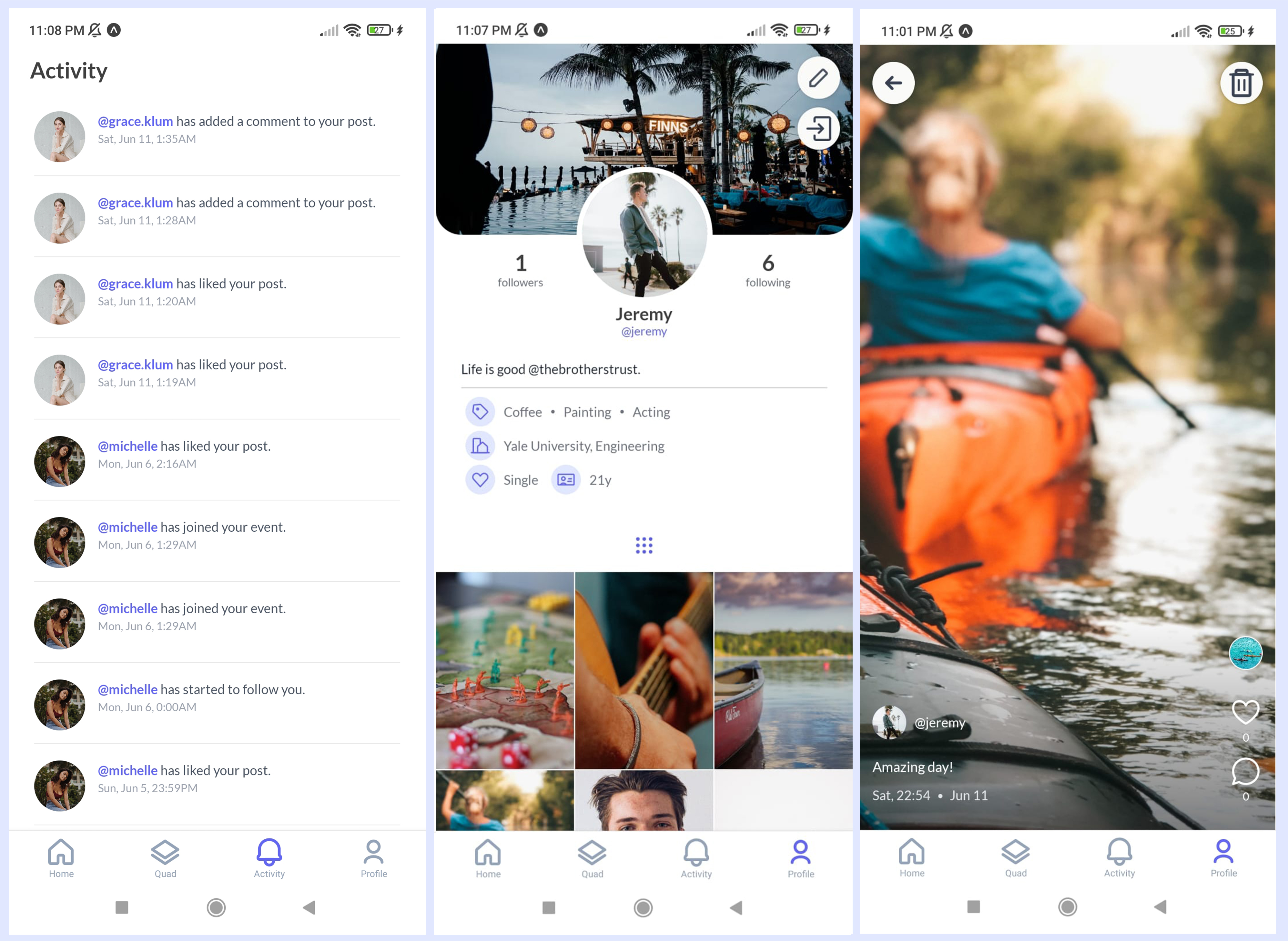
Task: Tap the grid dots icon above photos
Action: pyautogui.click(x=644, y=545)
